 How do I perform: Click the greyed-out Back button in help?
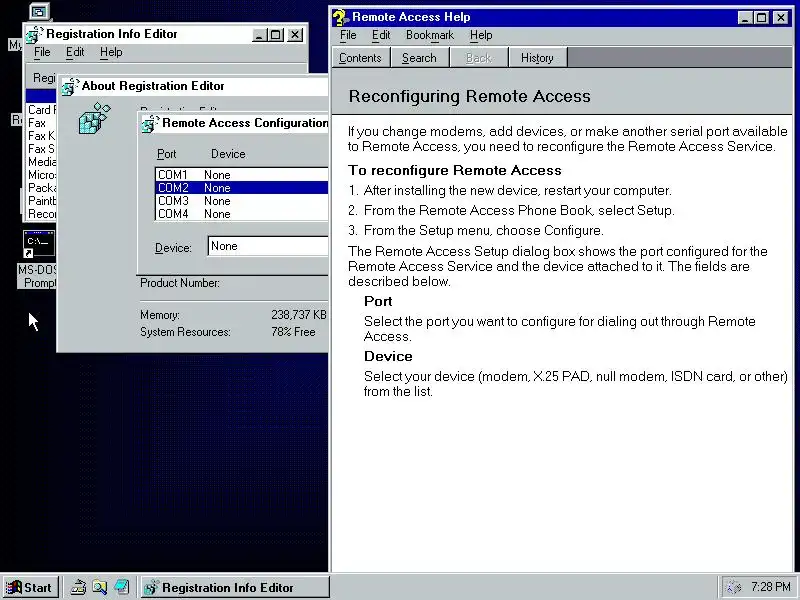479,58
